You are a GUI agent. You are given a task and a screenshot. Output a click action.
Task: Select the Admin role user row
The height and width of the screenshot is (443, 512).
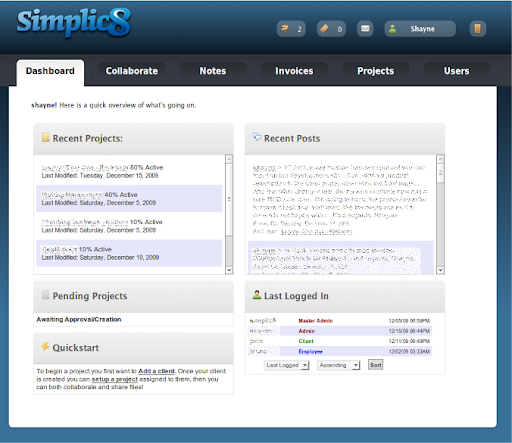pos(340,331)
